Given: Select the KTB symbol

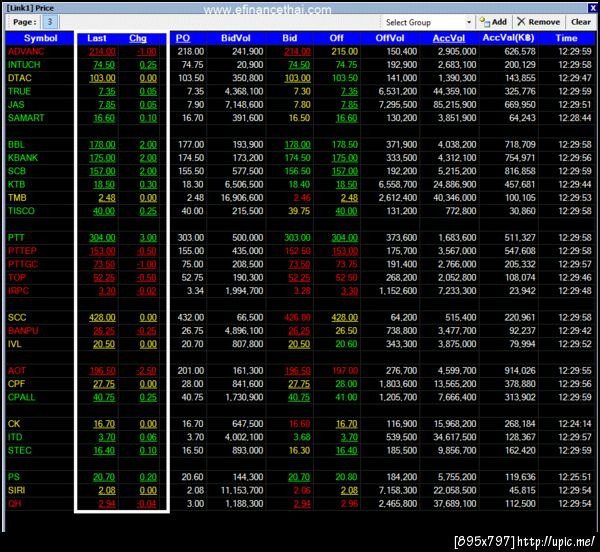Looking at the screenshot, I should click(16, 184).
